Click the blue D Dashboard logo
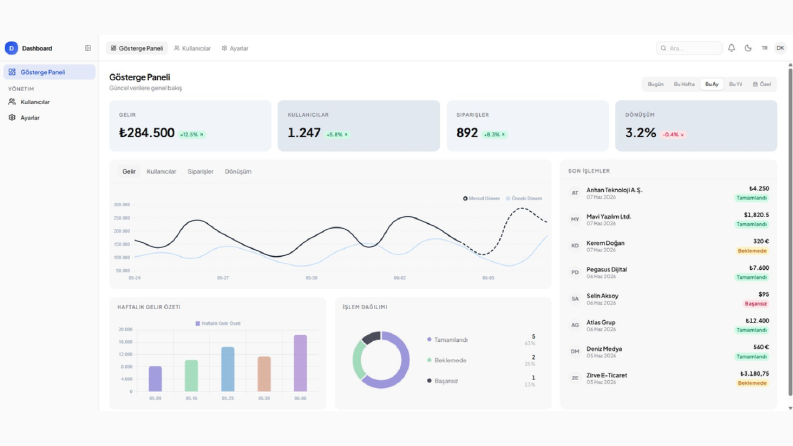 [x=11, y=48]
